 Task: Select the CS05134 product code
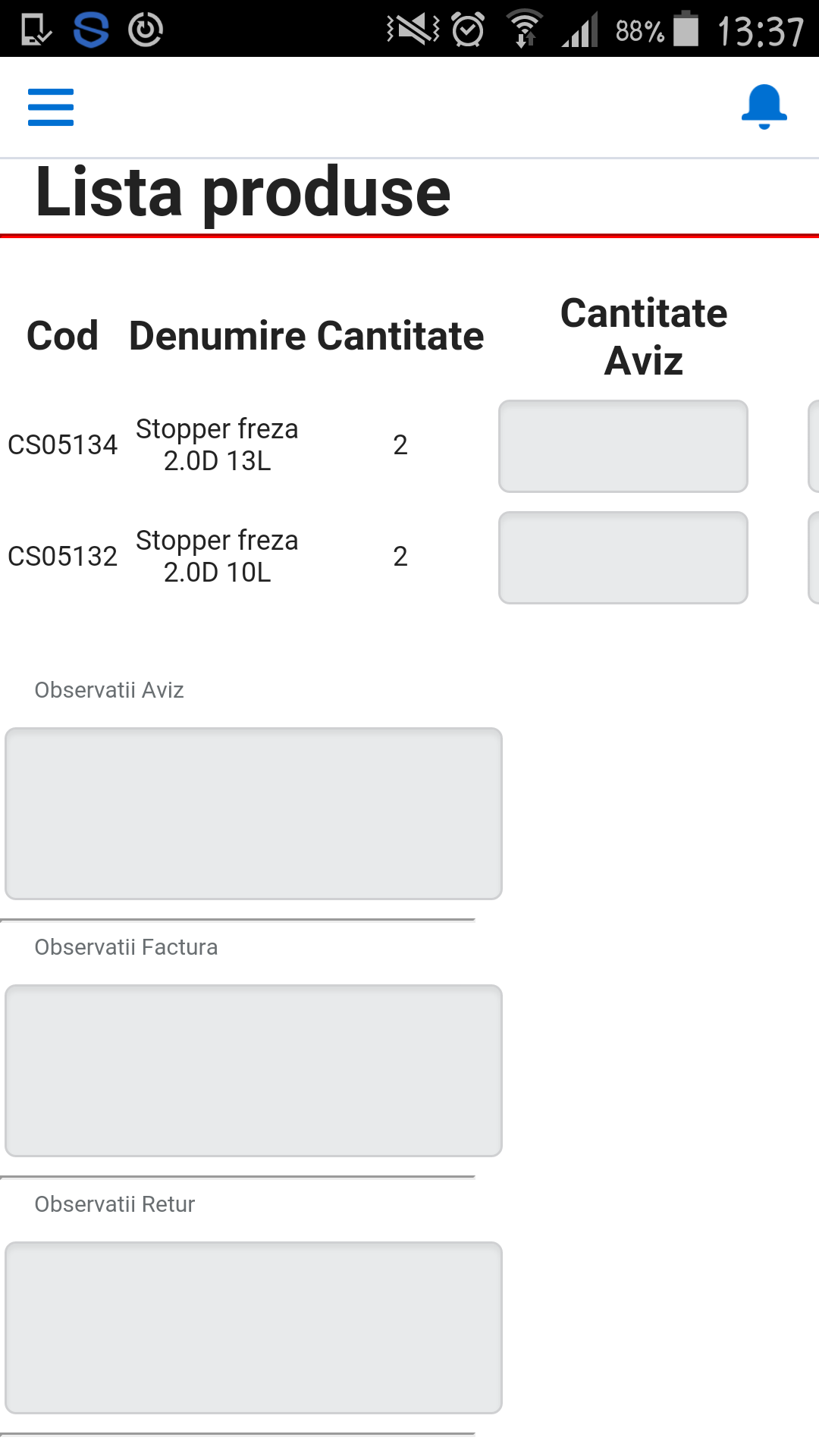coord(62,445)
